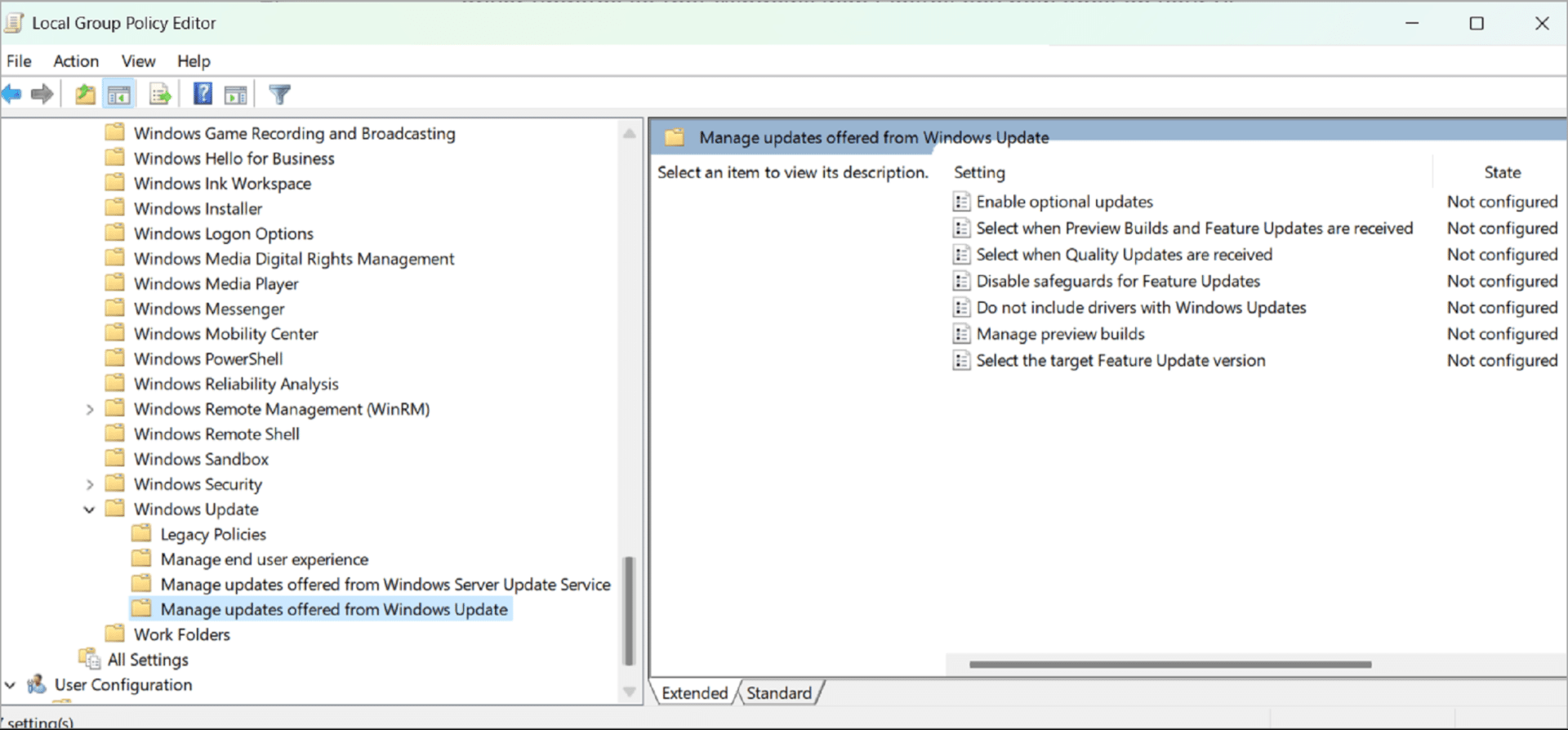
Task: Switch to the Standard tab
Action: pos(779,692)
